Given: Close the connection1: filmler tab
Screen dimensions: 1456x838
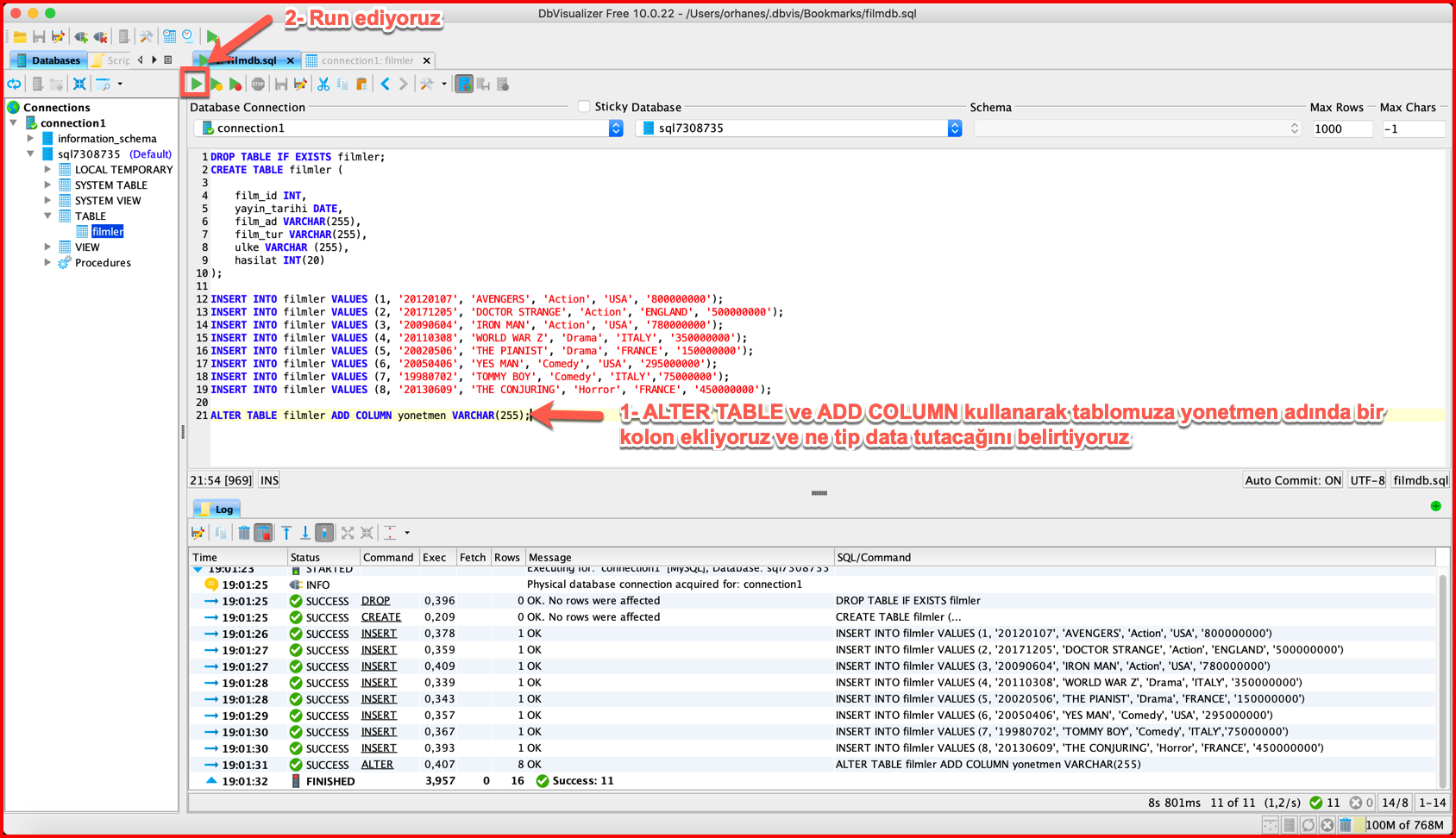Looking at the screenshot, I should click(x=426, y=60).
